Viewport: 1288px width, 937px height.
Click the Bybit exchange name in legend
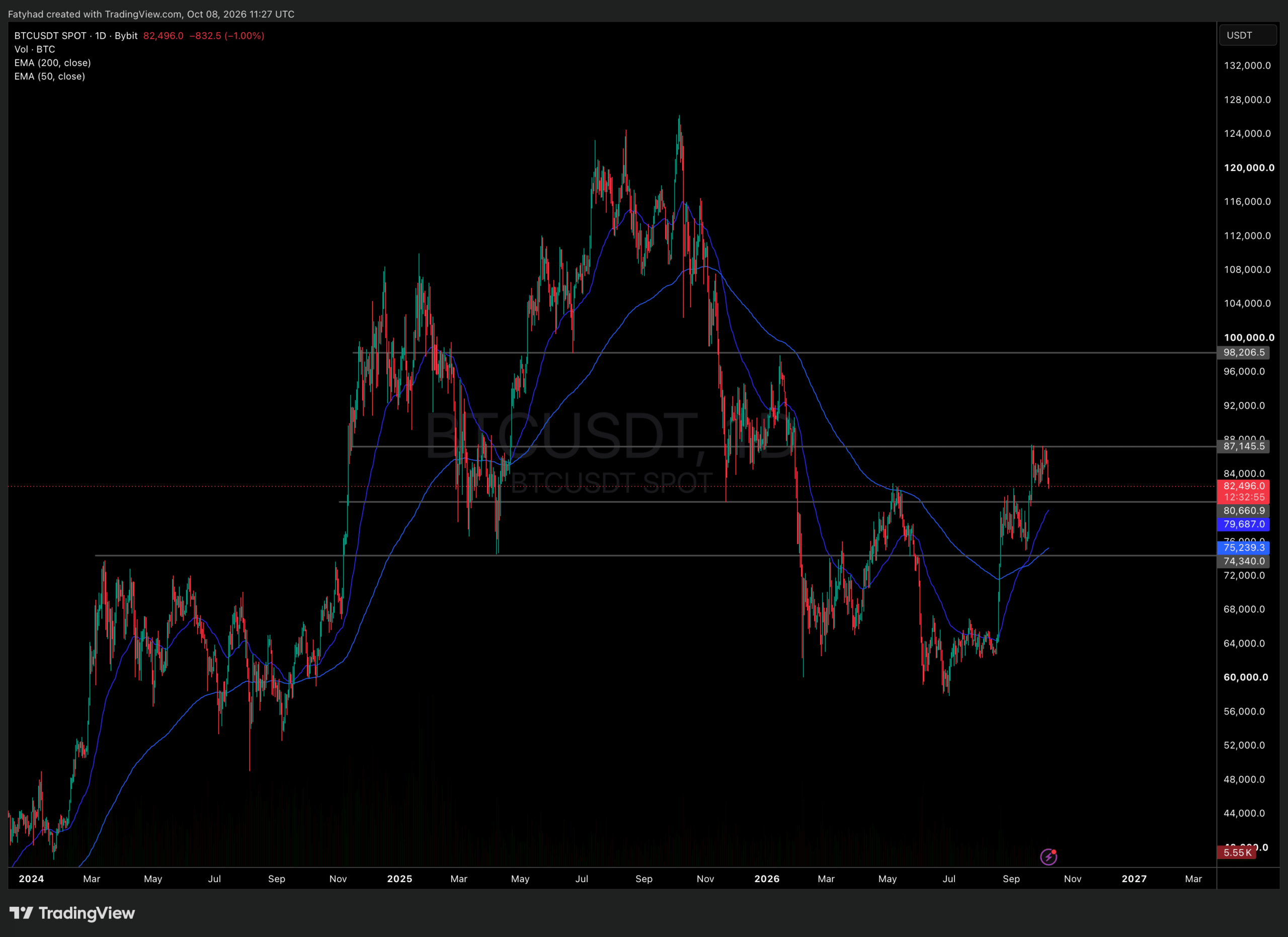click(x=126, y=36)
